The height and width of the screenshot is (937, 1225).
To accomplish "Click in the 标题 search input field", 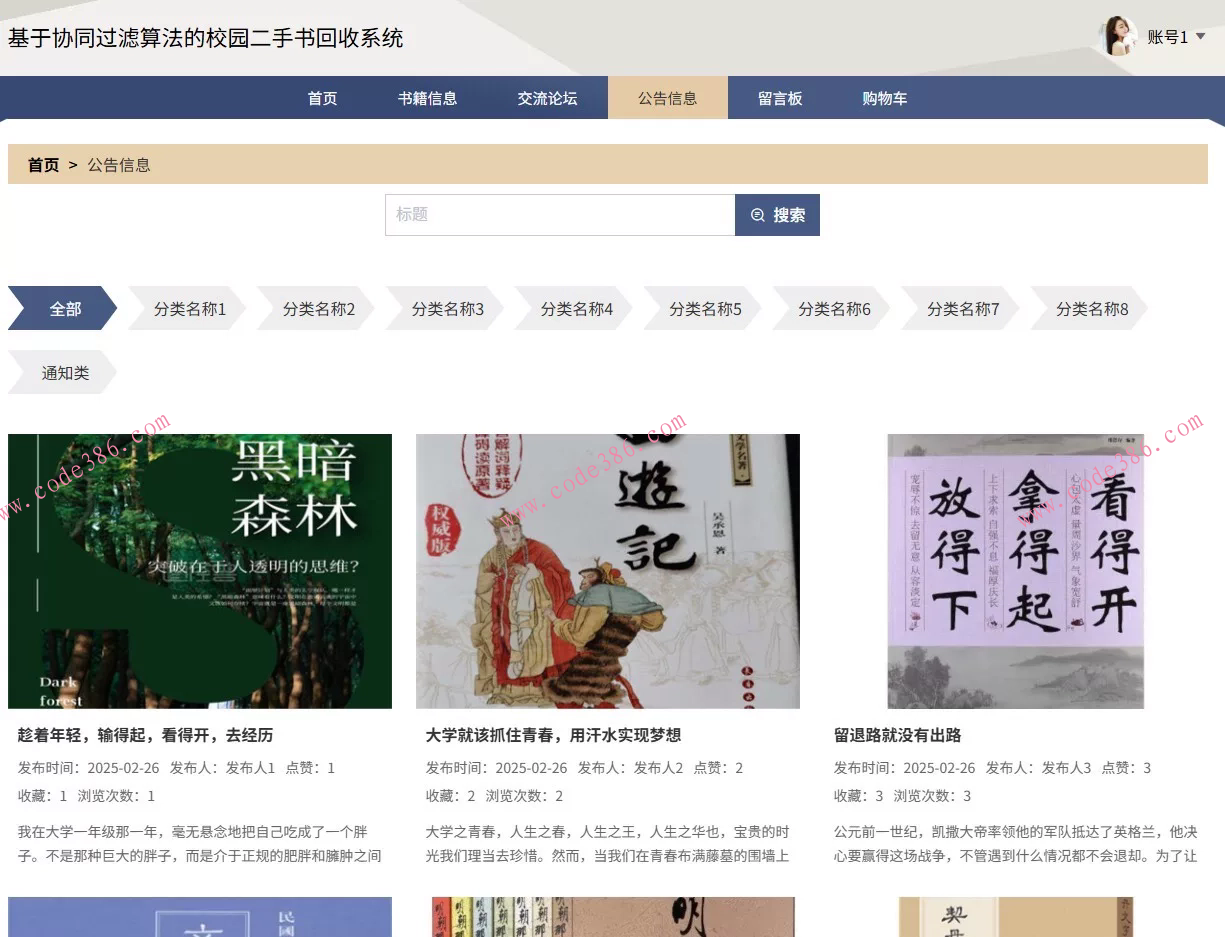I will click(x=560, y=214).
